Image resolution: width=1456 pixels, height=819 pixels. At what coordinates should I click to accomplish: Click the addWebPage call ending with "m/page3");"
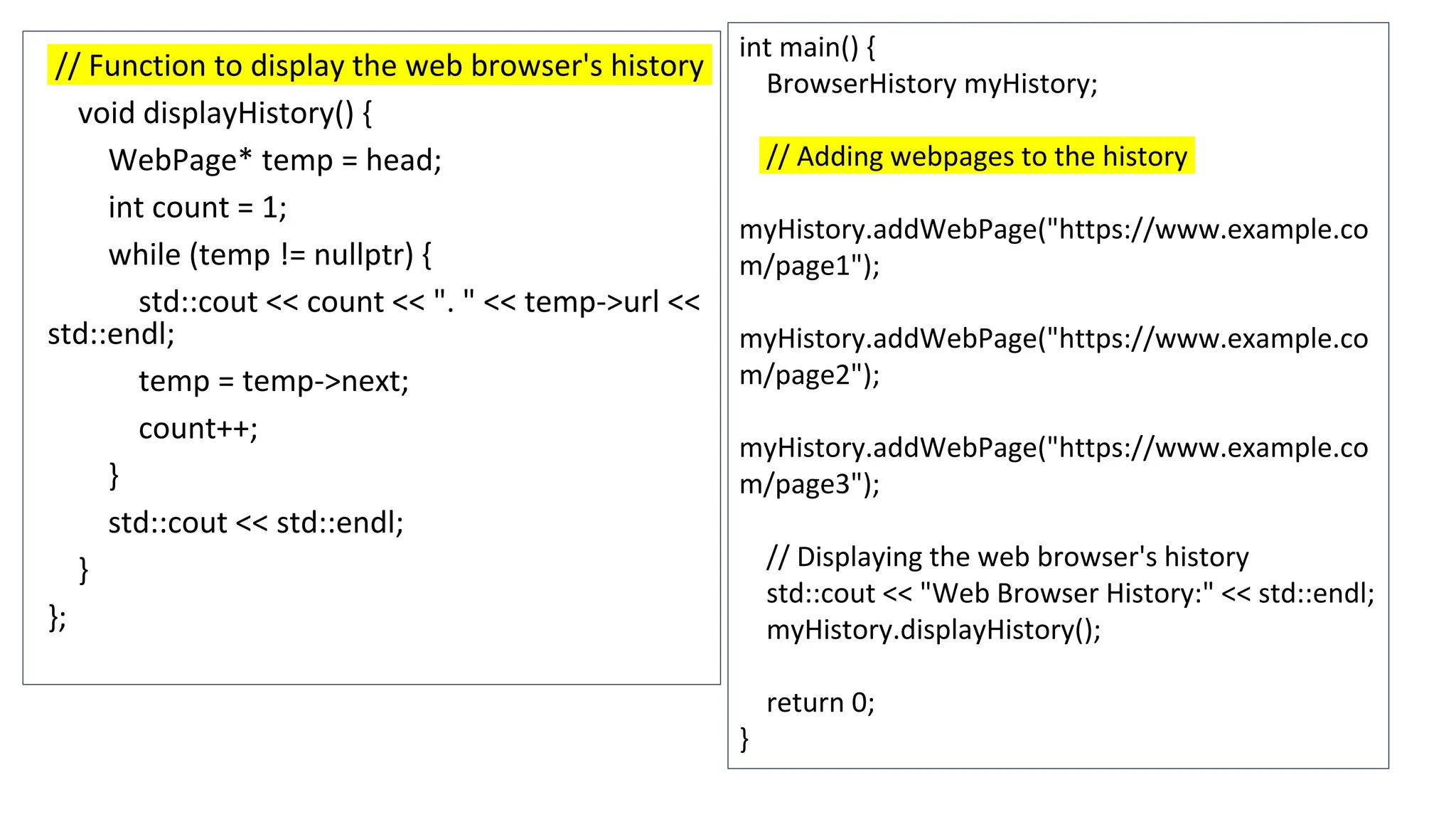(1054, 466)
